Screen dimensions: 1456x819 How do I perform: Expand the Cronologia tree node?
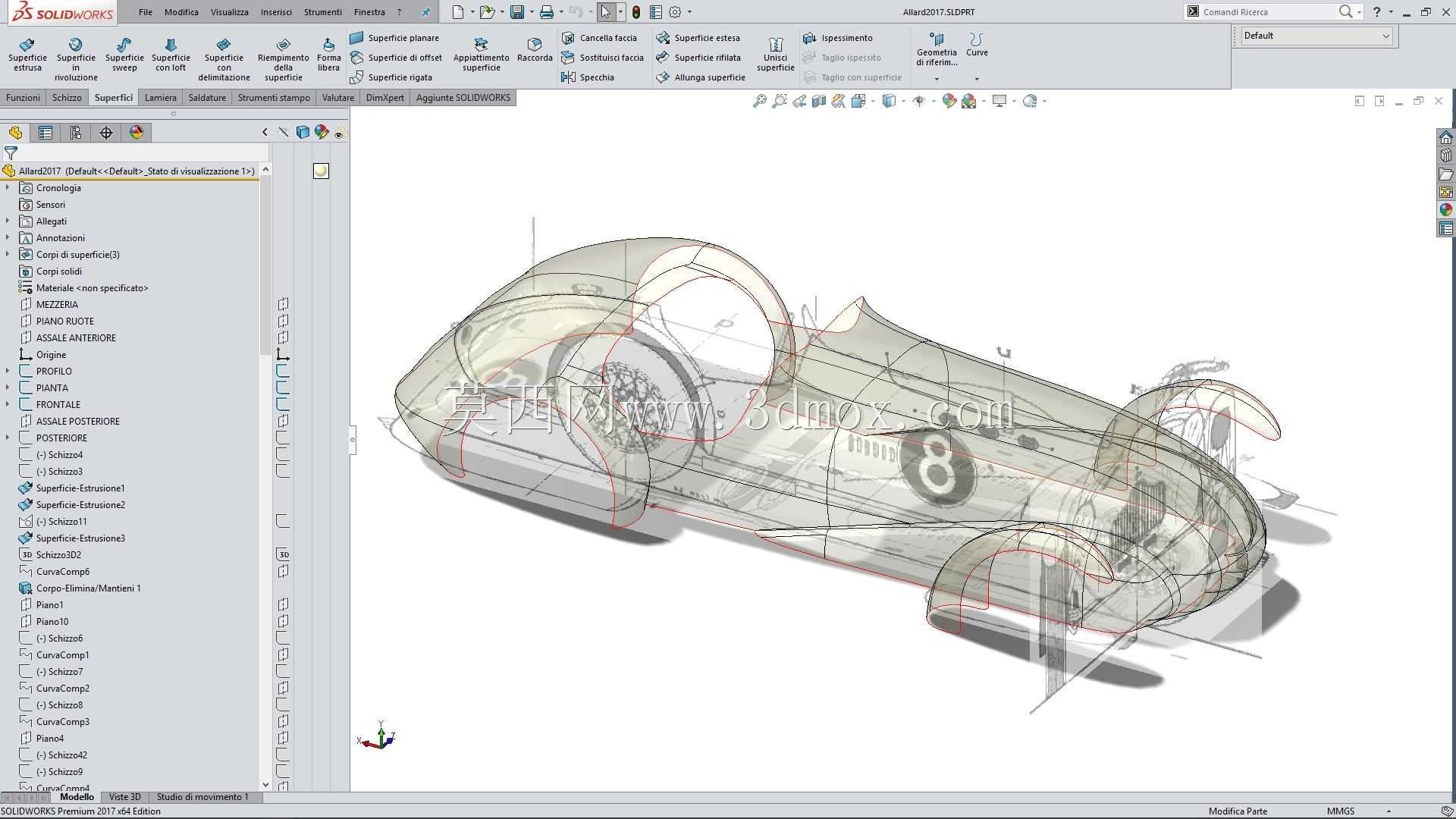point(8,187)
